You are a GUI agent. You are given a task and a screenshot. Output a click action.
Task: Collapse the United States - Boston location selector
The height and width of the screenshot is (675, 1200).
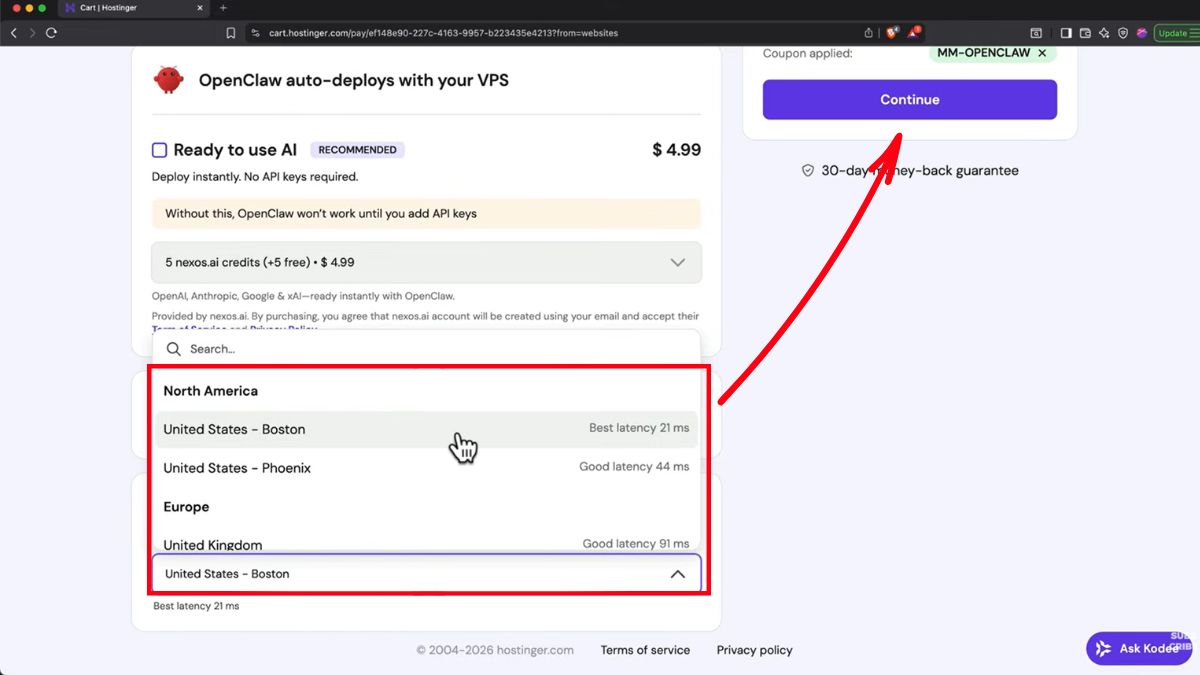click(677, 574)
